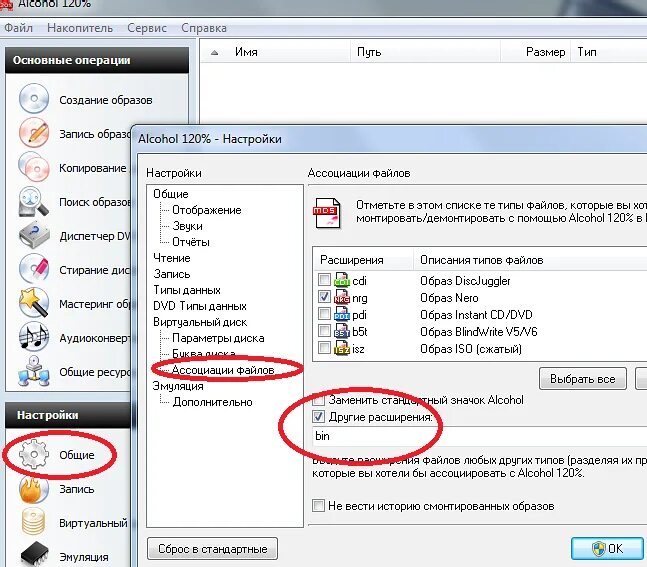Click the Общие gear icon in Настройки
The height and width of the screenshot is (567, 647).
(34, 454)
